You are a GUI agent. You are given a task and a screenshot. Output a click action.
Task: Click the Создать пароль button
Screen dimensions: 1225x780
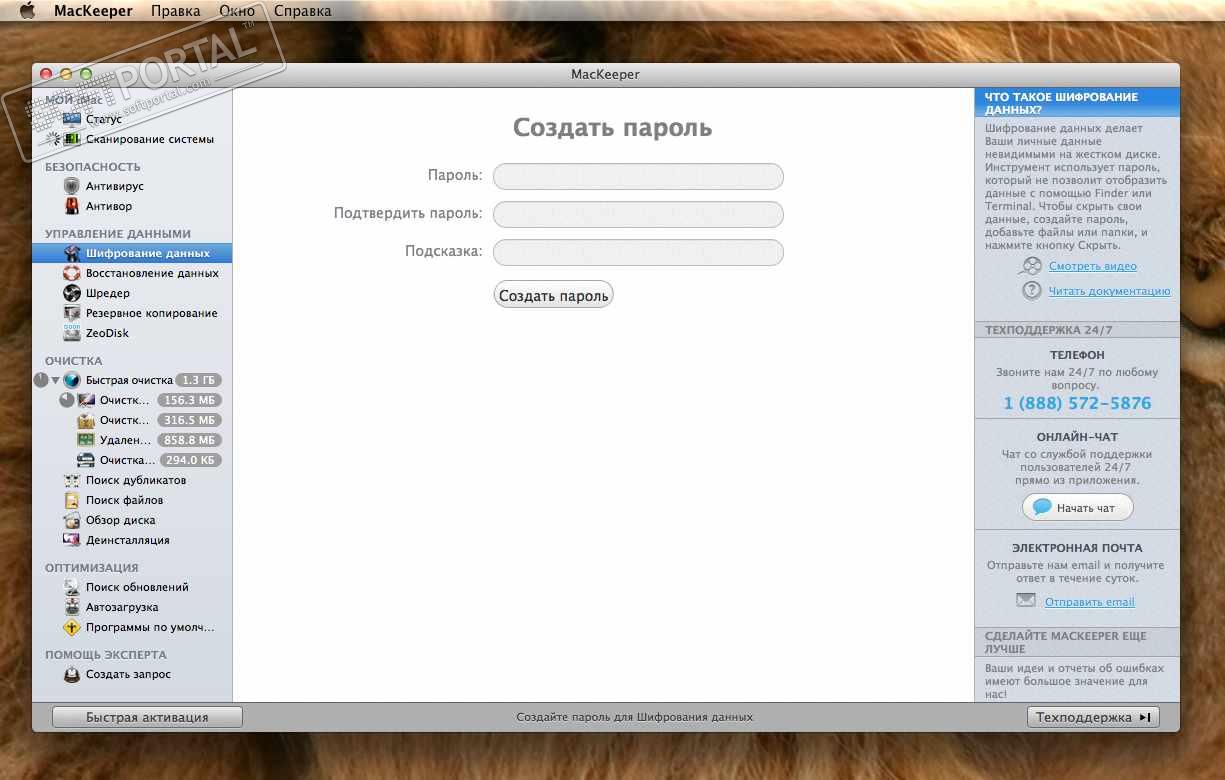[x=553, y=295]
